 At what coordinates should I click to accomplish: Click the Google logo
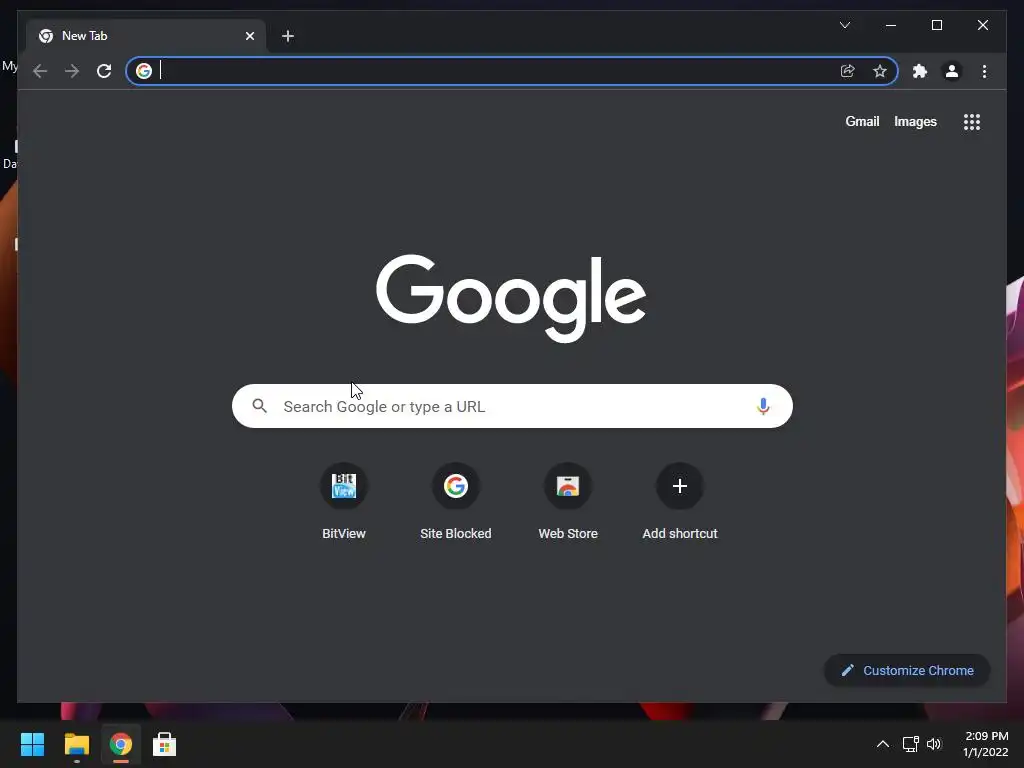(511, 298)
